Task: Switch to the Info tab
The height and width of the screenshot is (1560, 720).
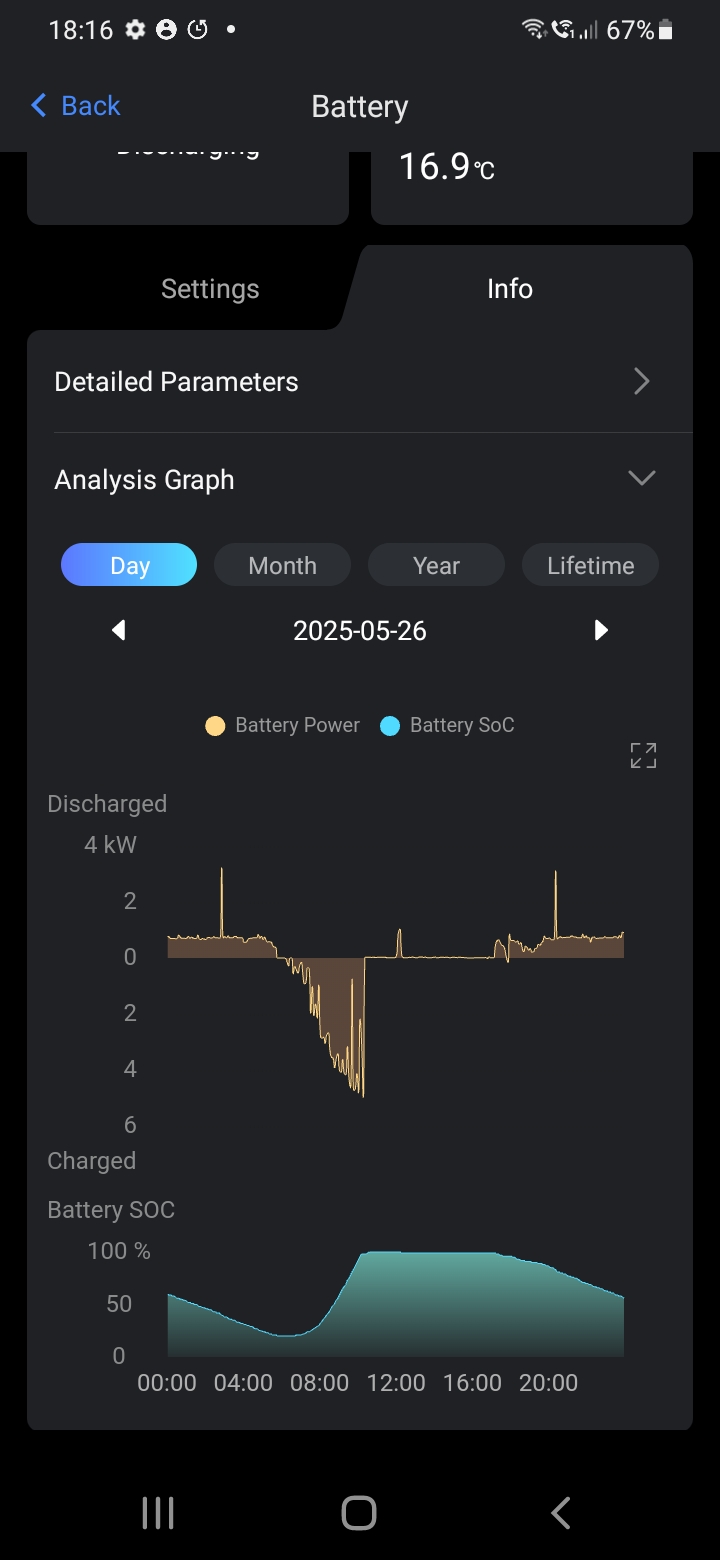Action: click(509, 289)
